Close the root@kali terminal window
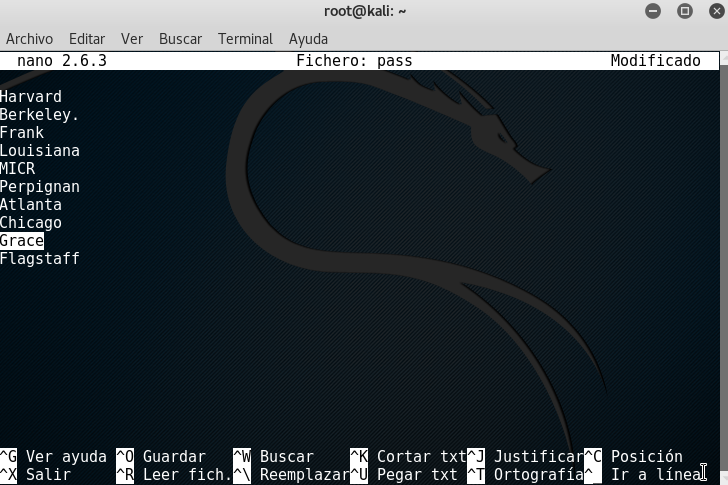The width and height of the screenshot is (728, 485). 712,11
